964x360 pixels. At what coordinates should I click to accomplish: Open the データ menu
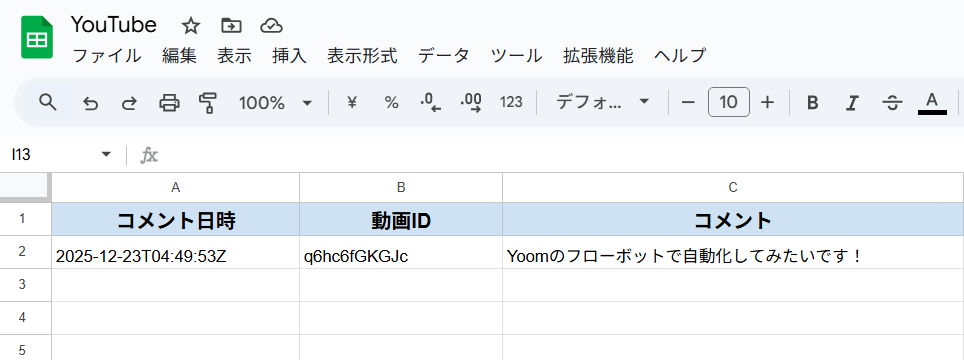[443, 56]
